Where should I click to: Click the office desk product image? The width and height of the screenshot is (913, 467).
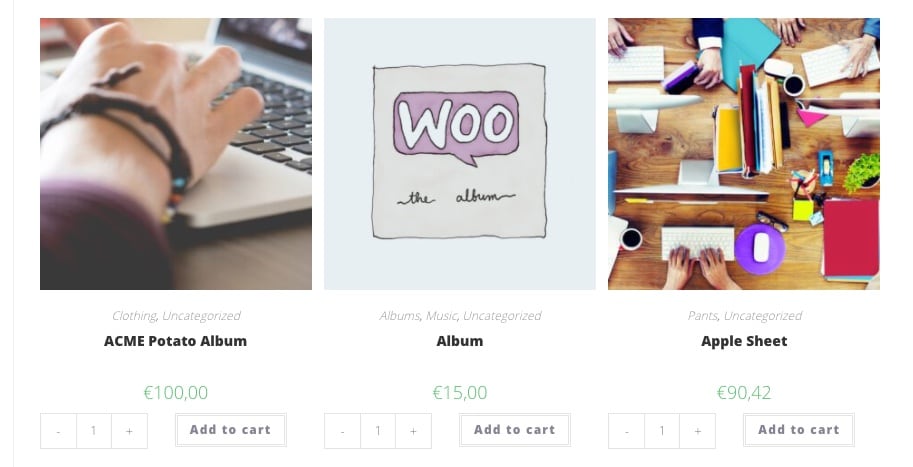click(x=744, y=154)
